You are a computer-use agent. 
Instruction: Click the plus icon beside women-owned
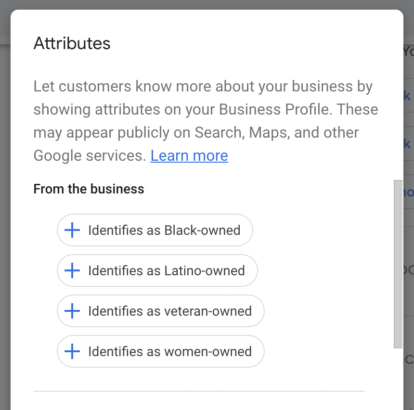72,351
